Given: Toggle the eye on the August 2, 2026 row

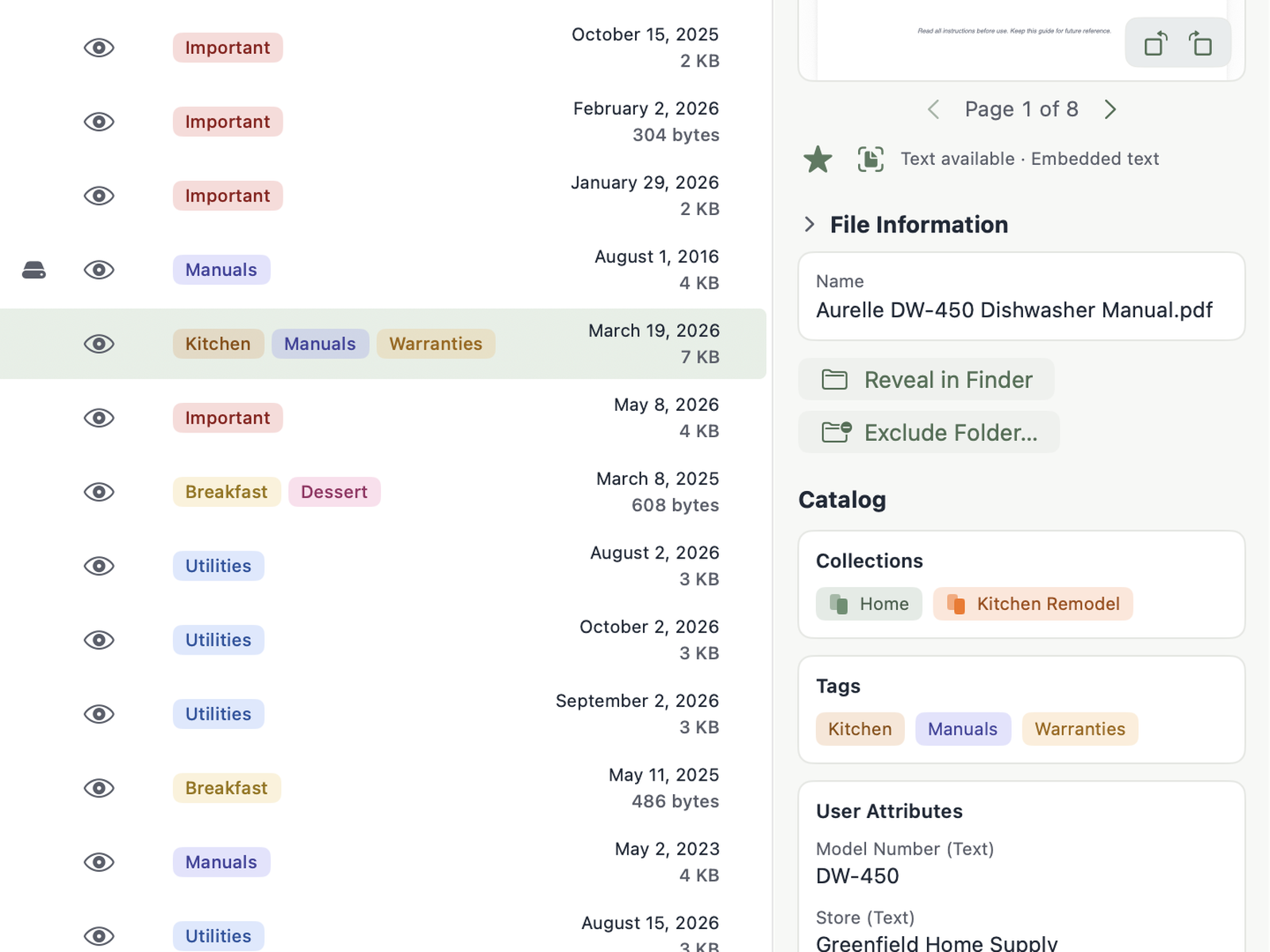Looking at the screenshot, I should [x=99, y=566].
